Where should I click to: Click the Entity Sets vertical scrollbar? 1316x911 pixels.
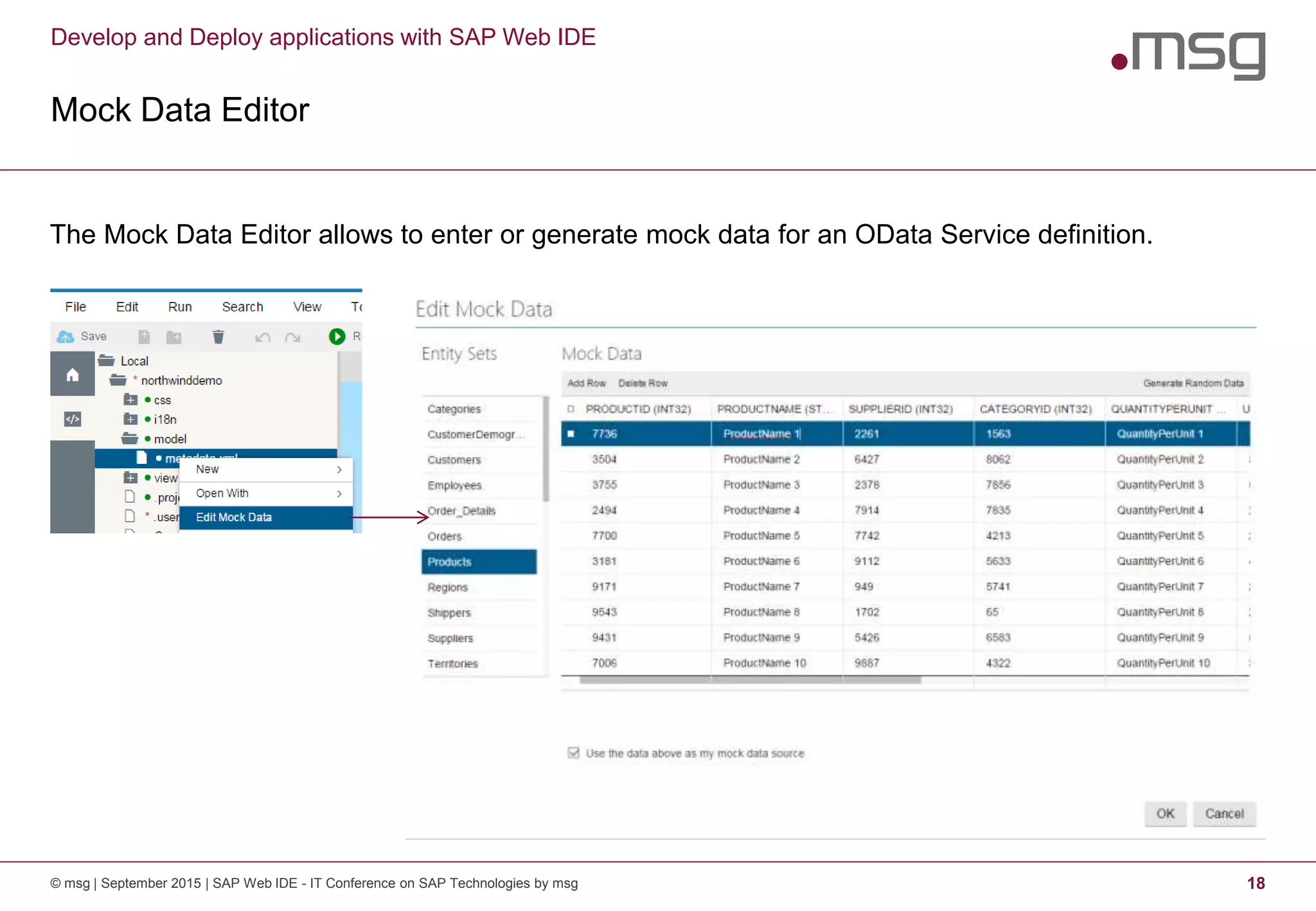[x=546, y=449]
